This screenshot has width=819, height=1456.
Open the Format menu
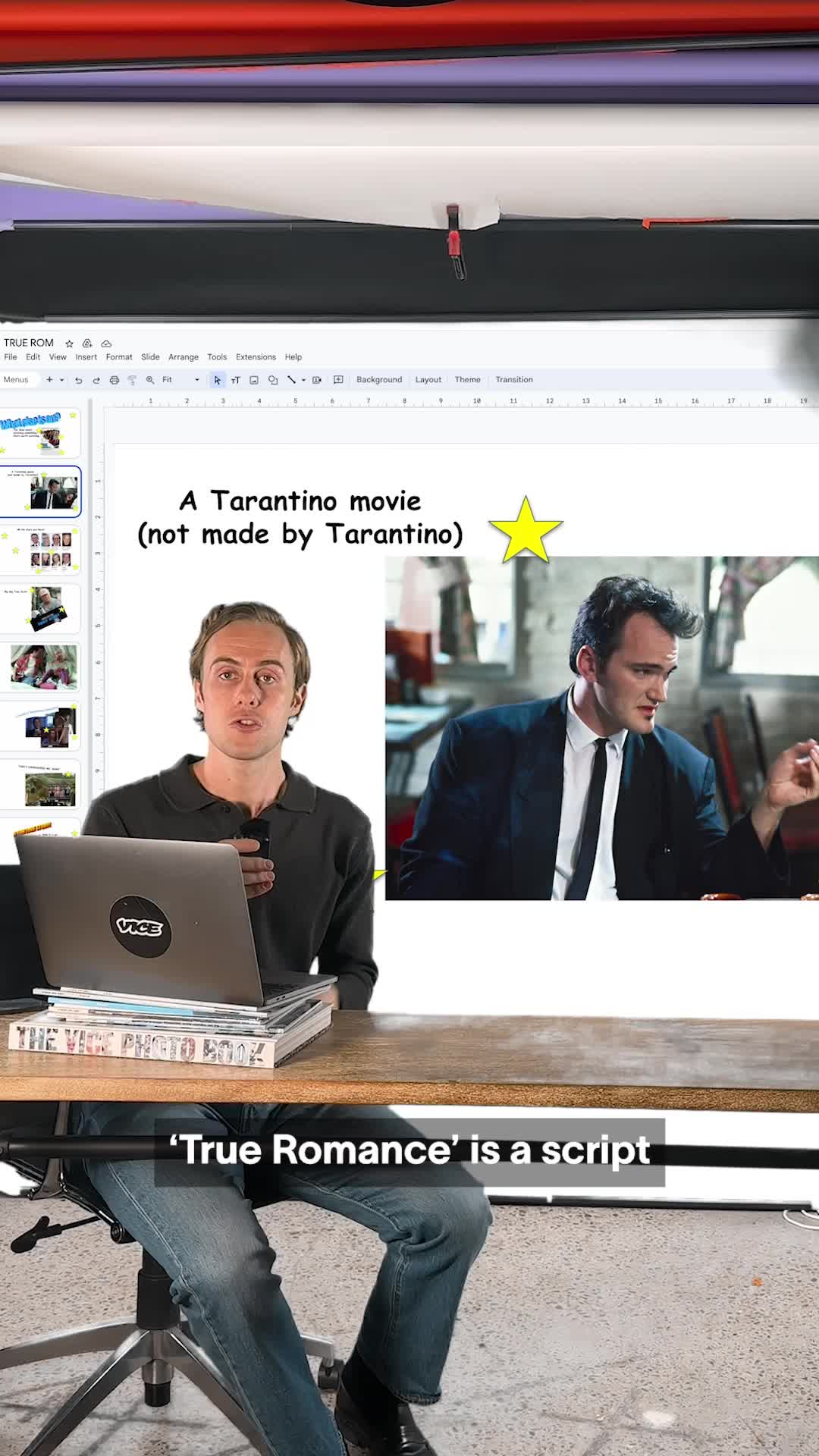point(119,357)
